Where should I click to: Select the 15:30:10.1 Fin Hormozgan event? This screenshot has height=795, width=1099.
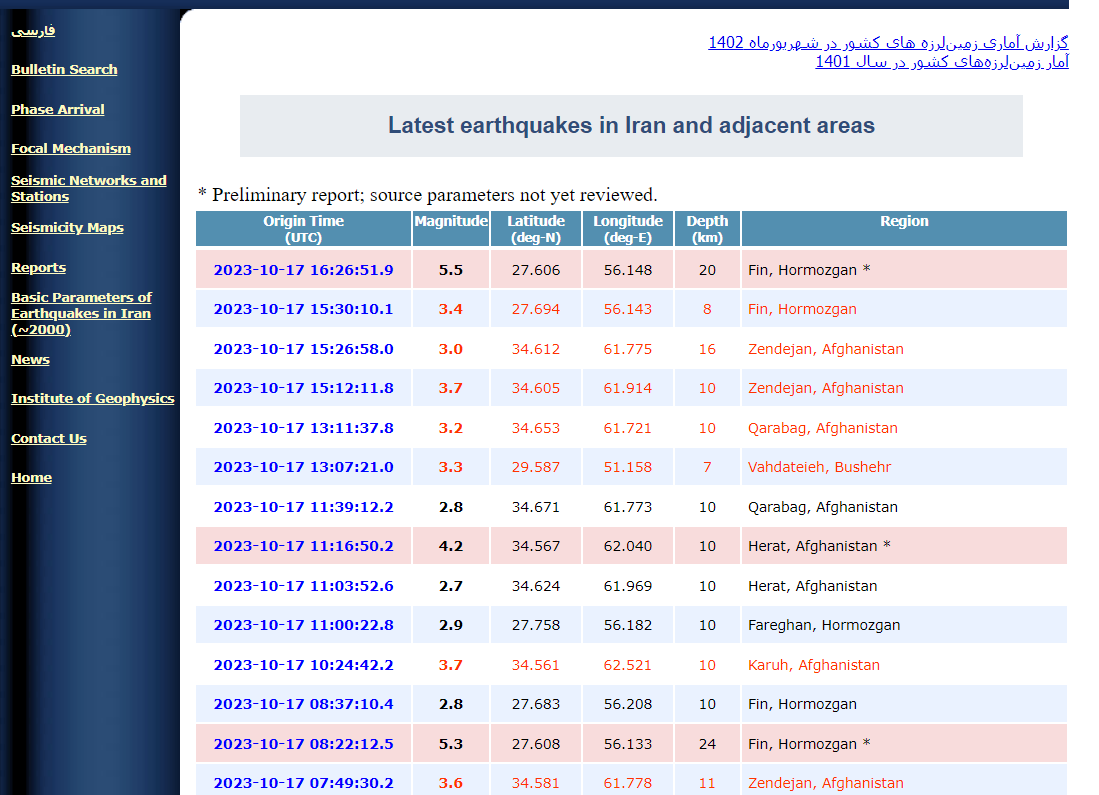(303, 309)
